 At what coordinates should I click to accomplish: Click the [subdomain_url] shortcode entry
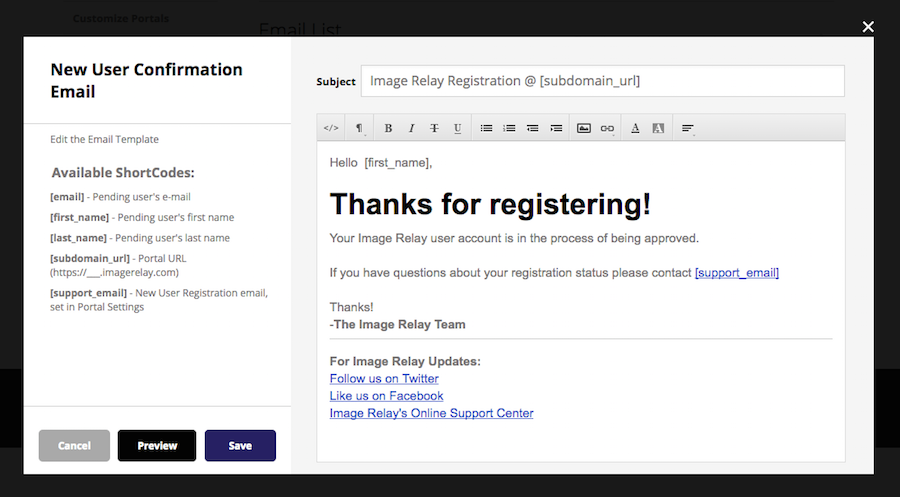pos(118,265)
